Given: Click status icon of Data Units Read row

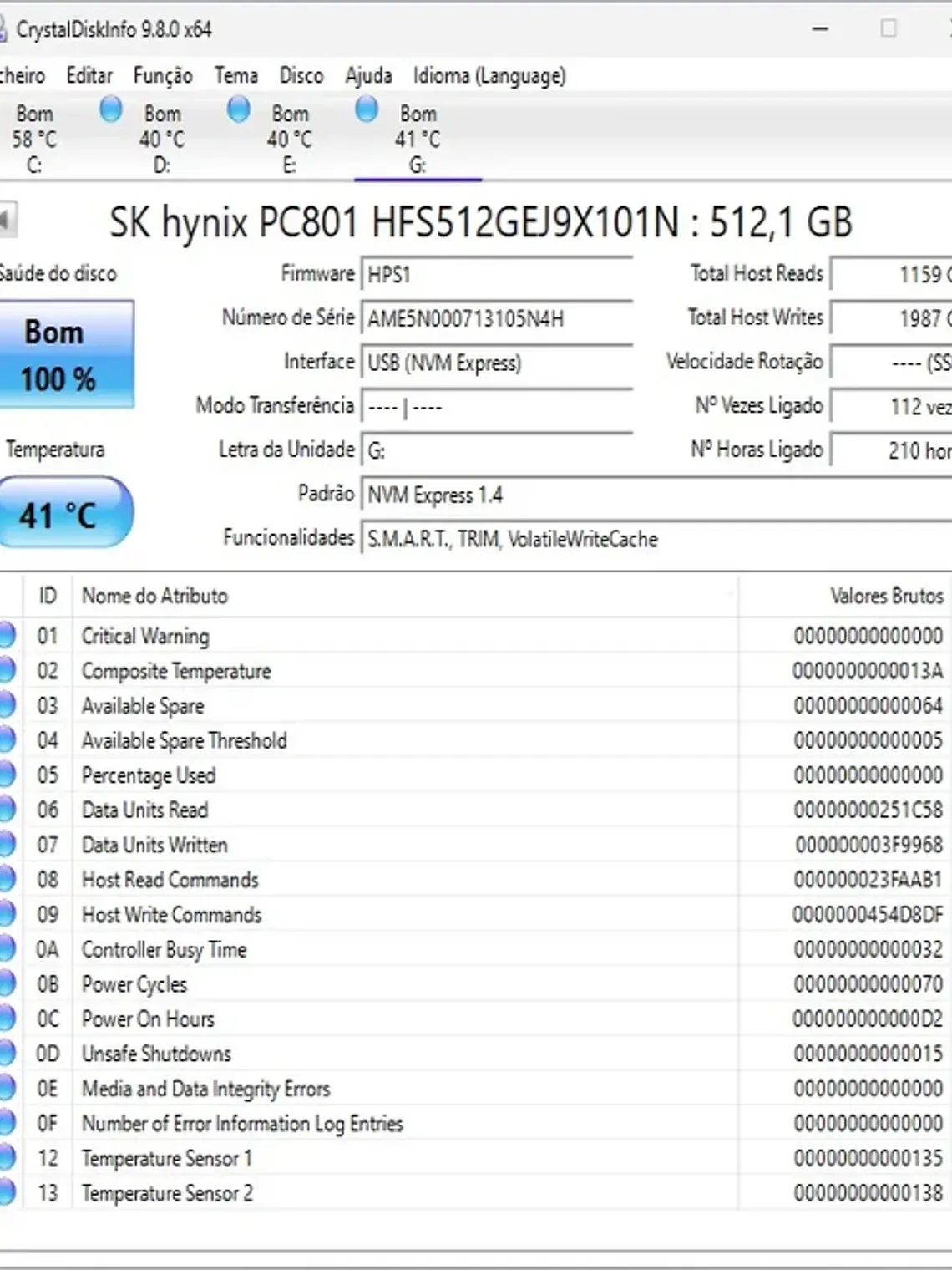Looking at the screenshot, I should [7, 810].
